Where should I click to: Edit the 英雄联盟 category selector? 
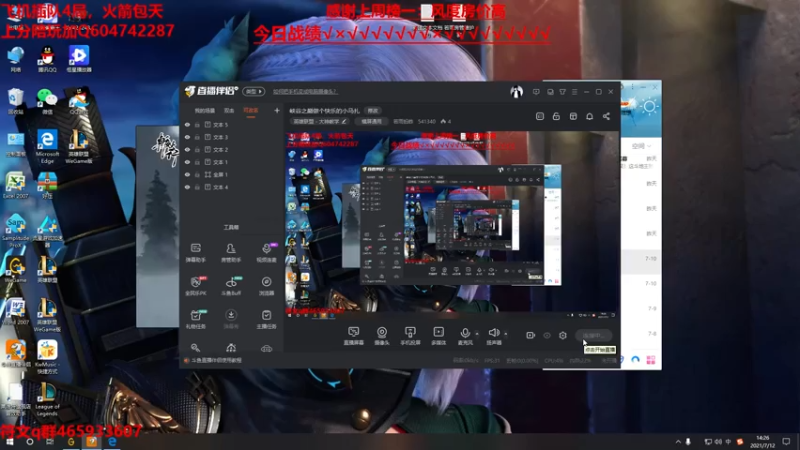click(x=319, y=121)
